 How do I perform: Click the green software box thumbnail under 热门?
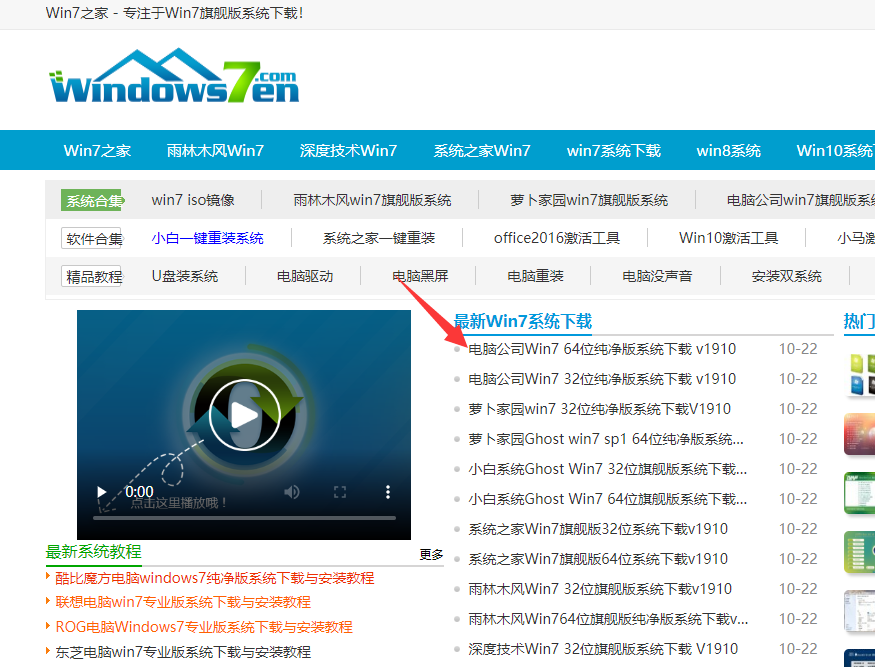coord(860,375)
